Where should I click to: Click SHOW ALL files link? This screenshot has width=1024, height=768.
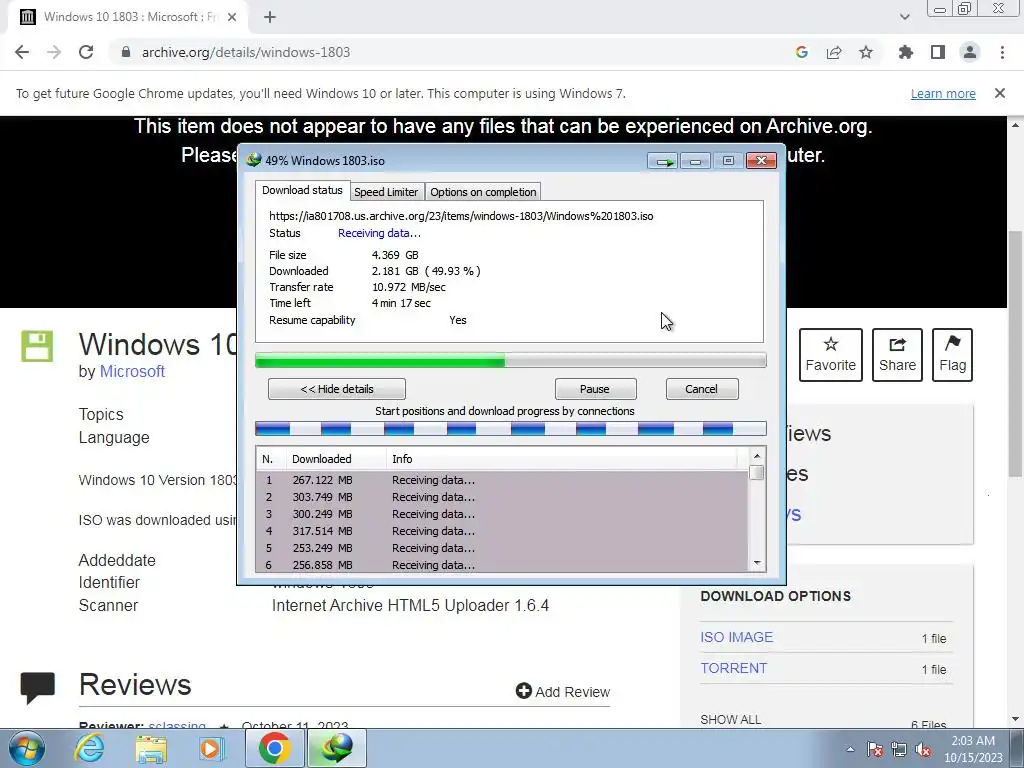[730, 720]
